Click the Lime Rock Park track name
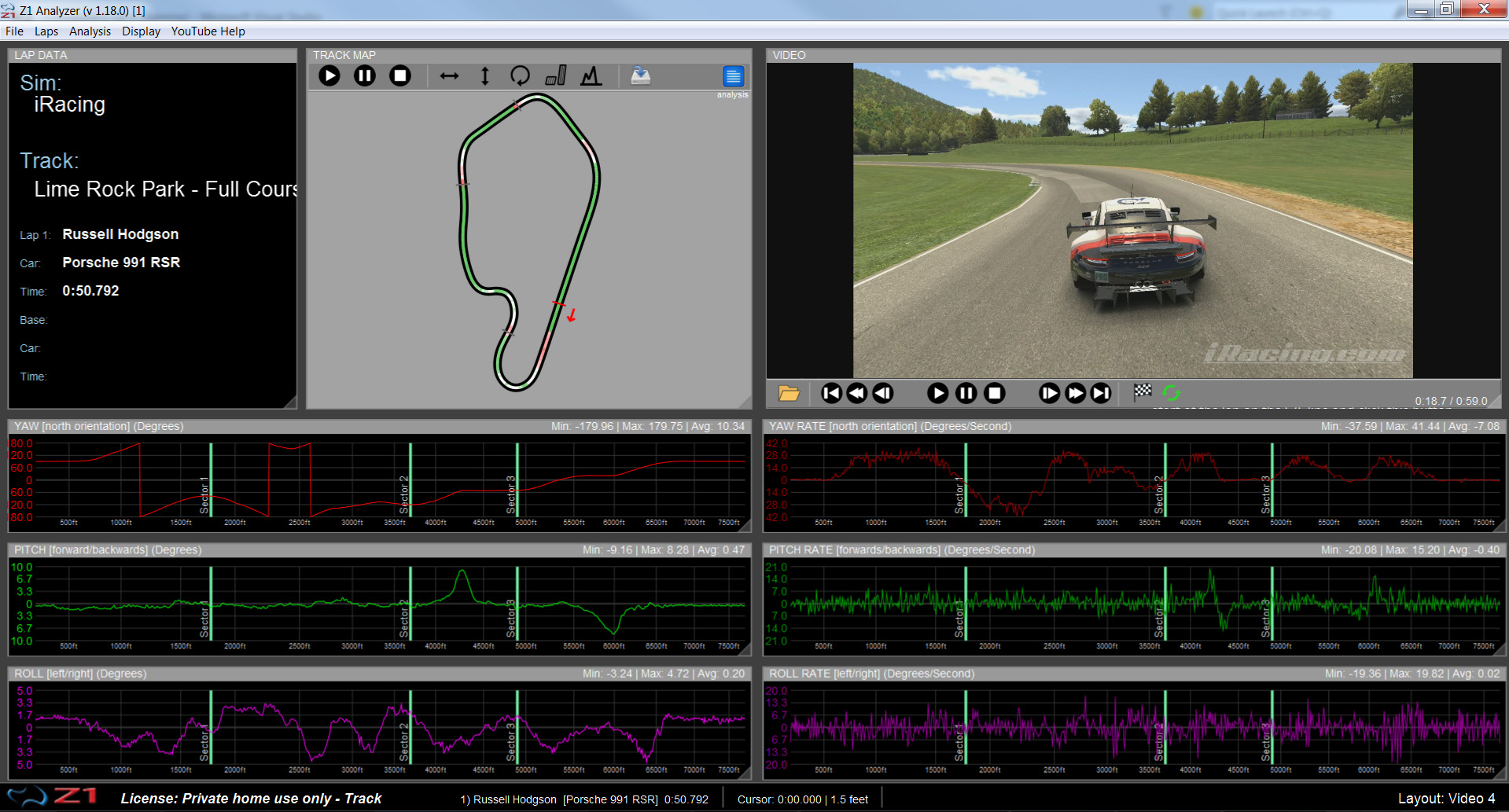The image size is (1509, 812). [165, 189]
